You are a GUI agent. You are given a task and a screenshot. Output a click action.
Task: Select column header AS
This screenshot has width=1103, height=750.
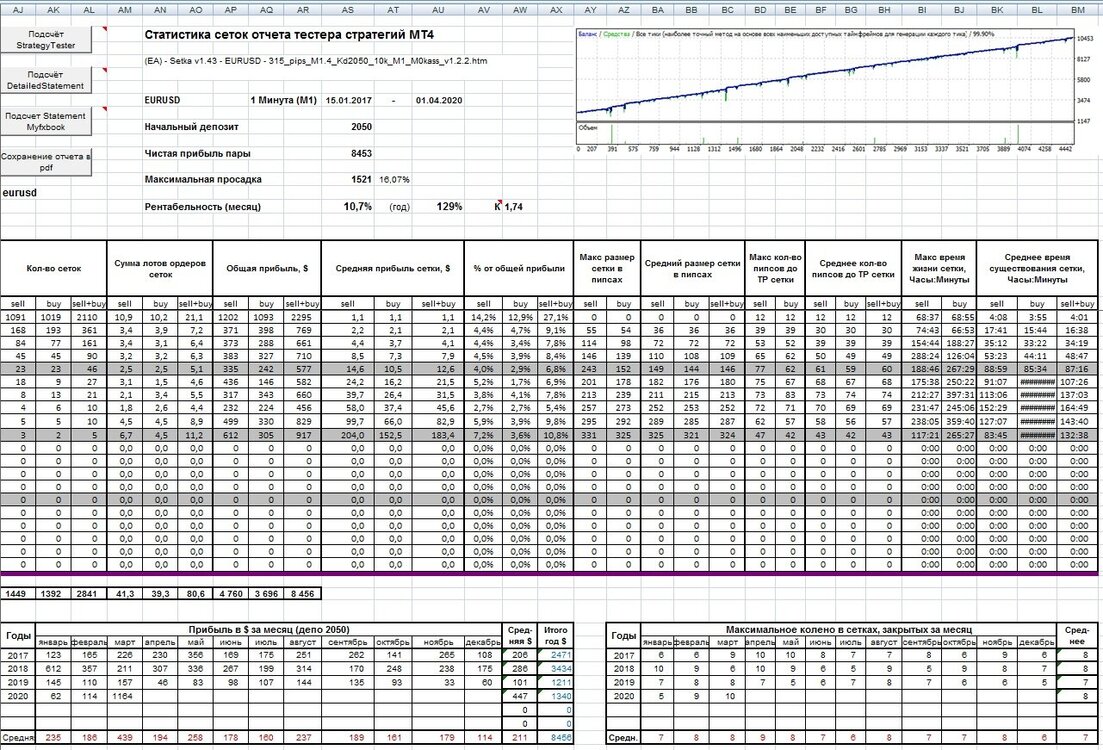click(348, 10)
